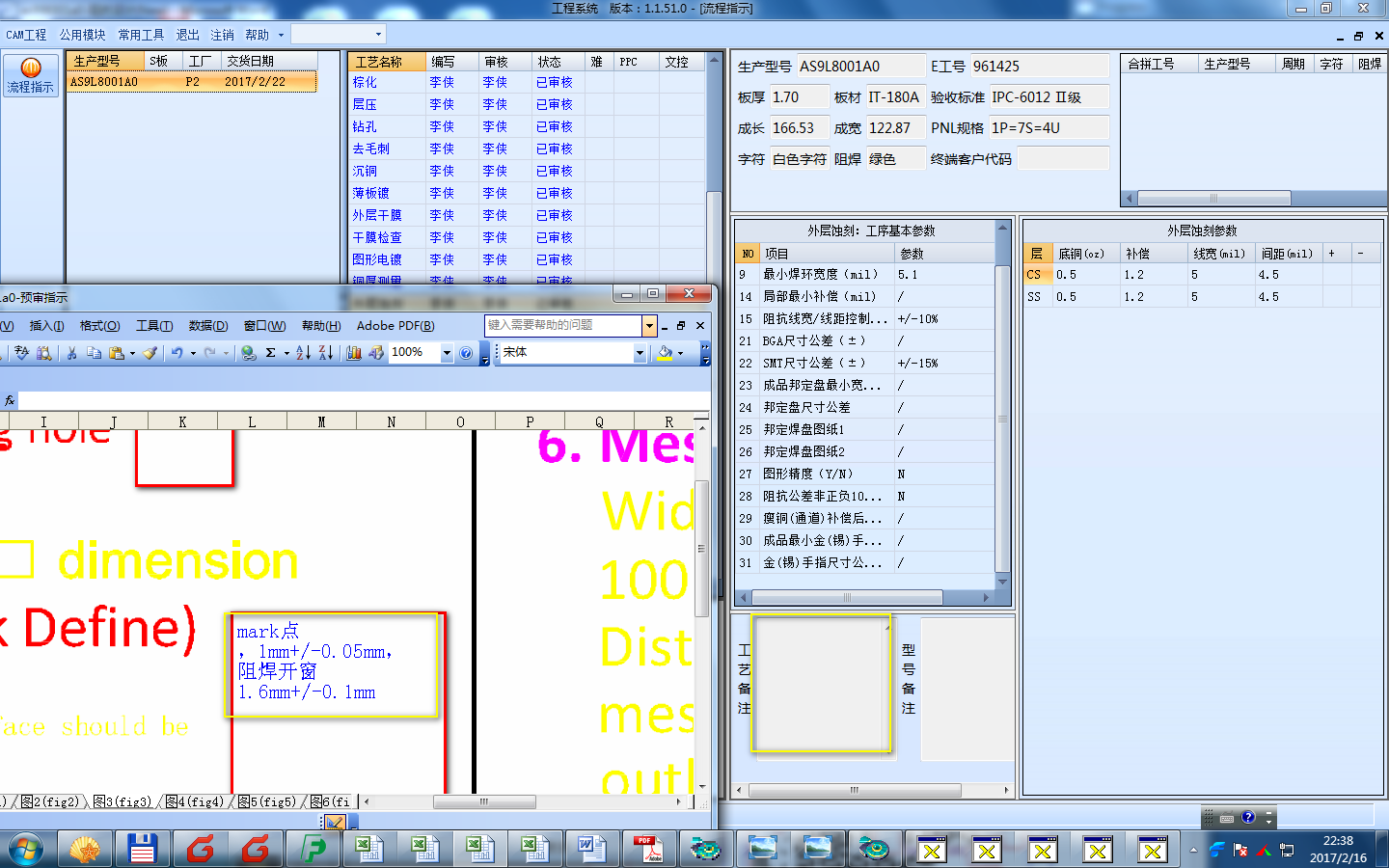
Task: Open the 宋体 font dropdown
Action: coord(640,353)
